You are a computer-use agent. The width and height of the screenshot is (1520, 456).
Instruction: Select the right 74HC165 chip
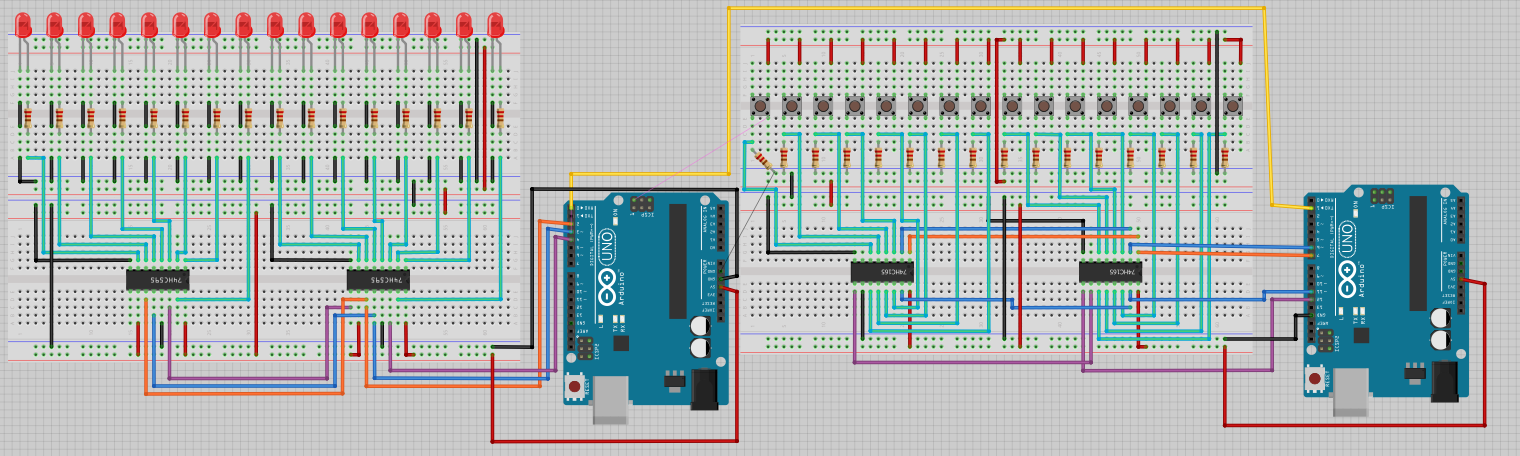click(1110, 271)
